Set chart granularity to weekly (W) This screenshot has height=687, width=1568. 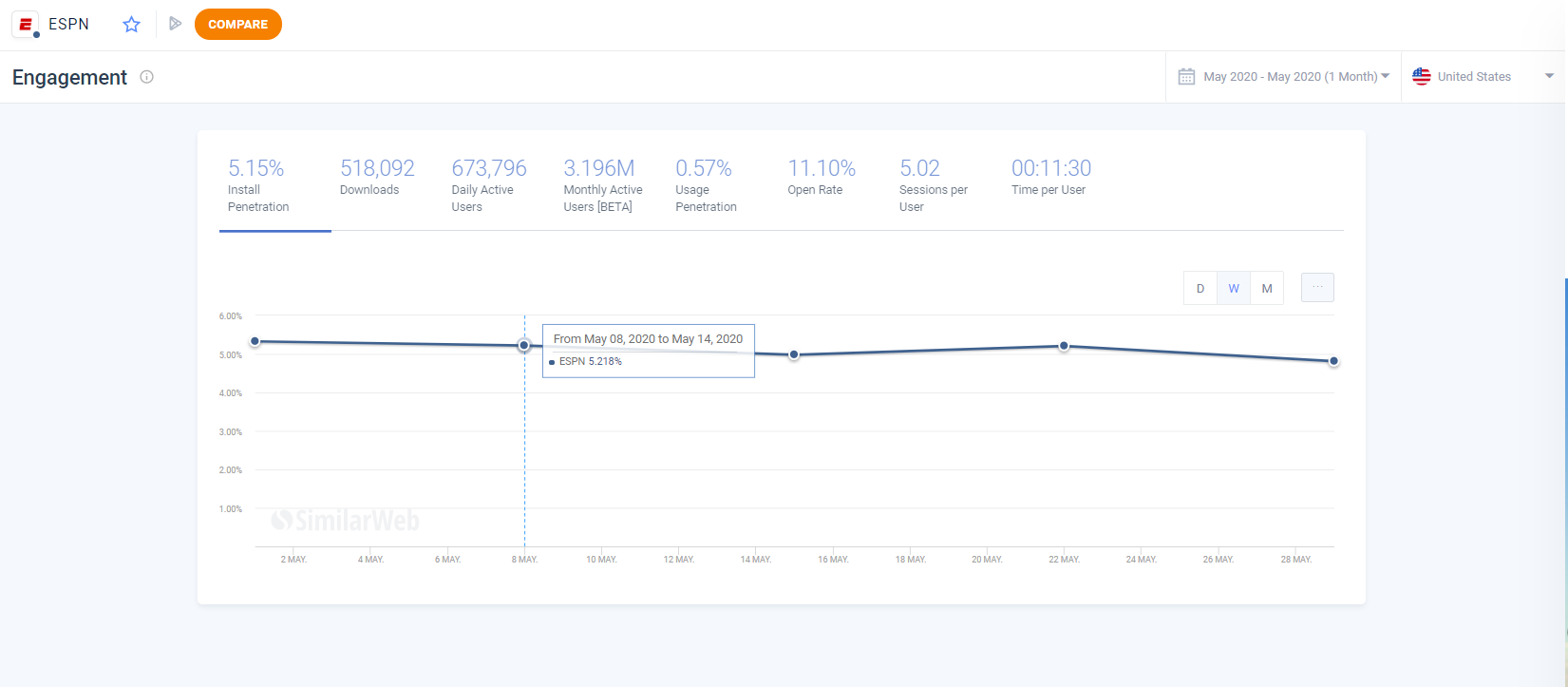pos(1234,288)
